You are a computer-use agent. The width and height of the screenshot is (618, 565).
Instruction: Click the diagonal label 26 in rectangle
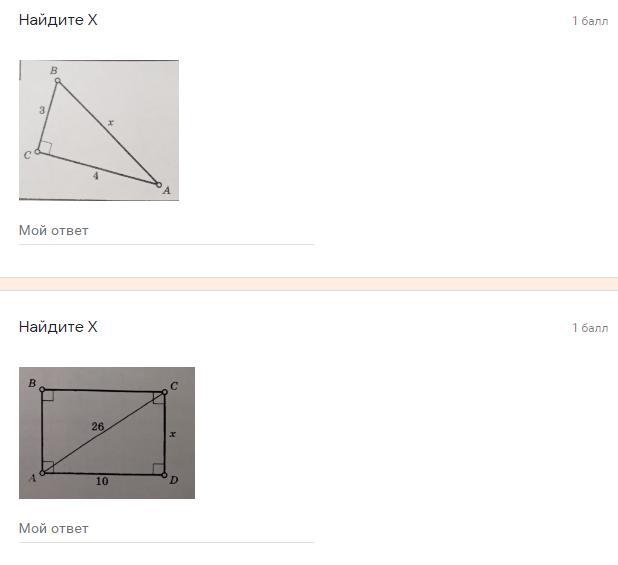[x=97, y=426]
